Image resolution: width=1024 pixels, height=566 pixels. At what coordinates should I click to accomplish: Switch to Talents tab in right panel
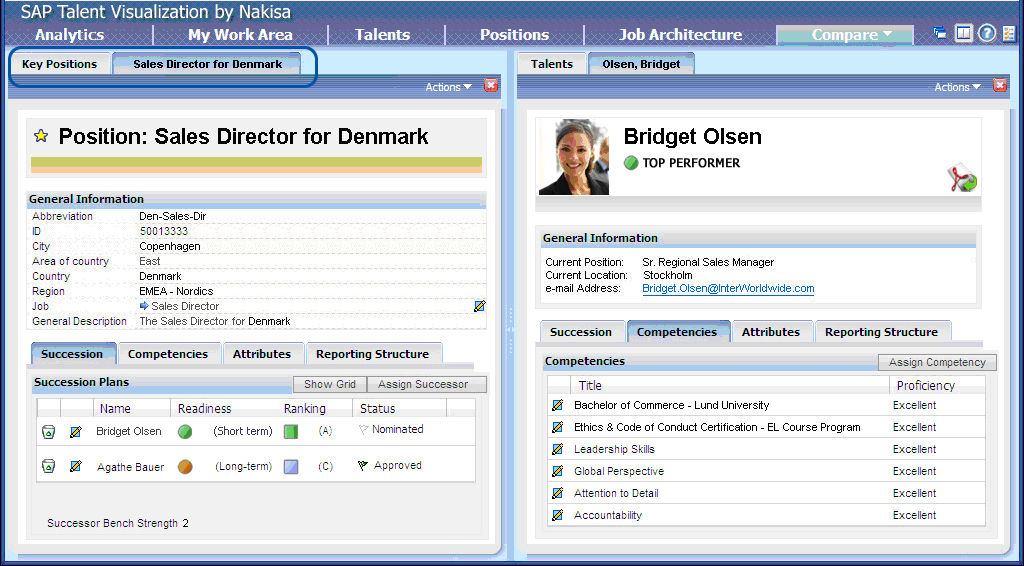coord(552,64)
